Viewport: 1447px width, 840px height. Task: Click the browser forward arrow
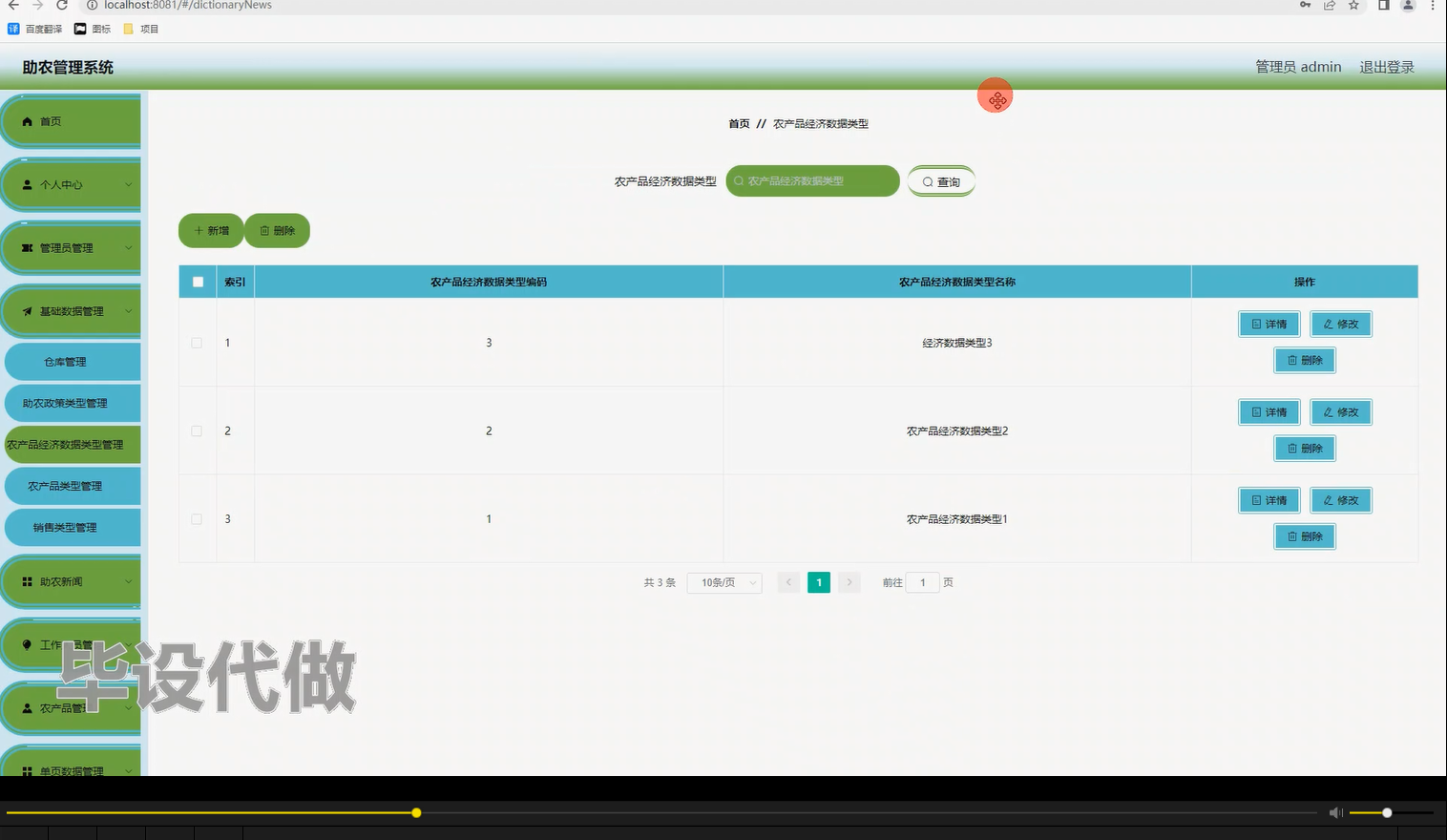[x=37, y=5]
